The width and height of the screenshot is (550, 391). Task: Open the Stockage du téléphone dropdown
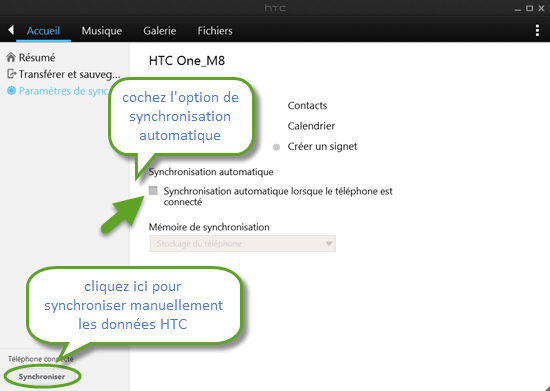coord(243,244)
